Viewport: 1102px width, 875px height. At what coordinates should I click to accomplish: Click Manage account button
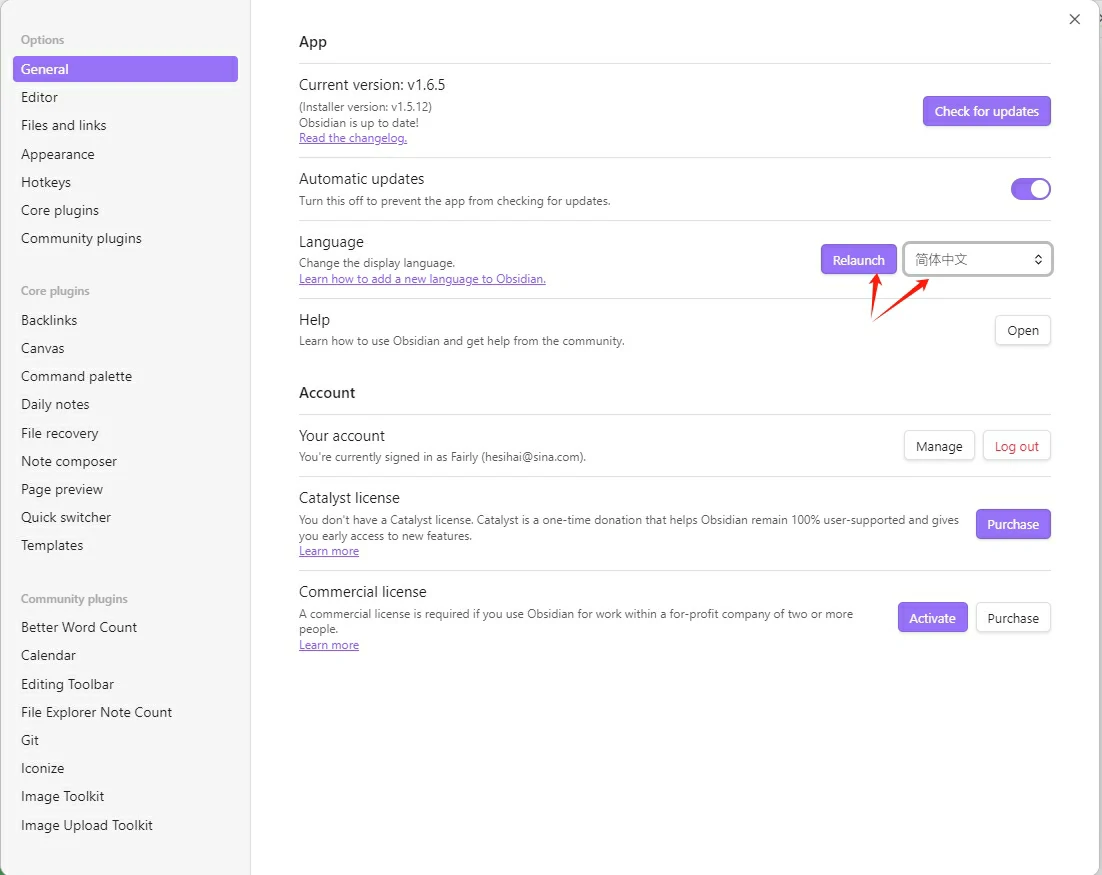point(938,446)
